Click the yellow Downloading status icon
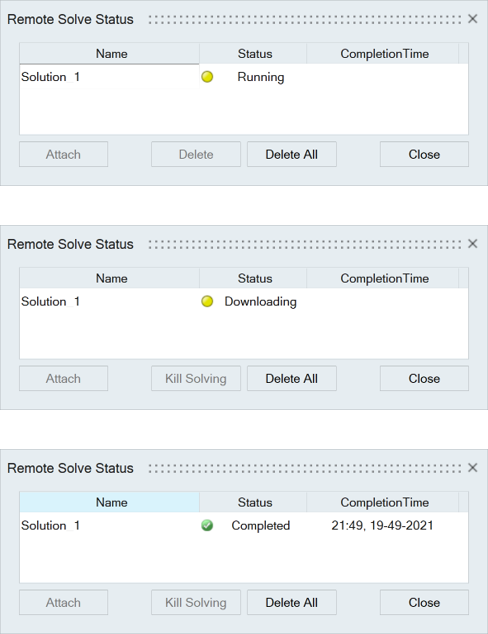This screenshot has height=634, width=488. point(207,301)
